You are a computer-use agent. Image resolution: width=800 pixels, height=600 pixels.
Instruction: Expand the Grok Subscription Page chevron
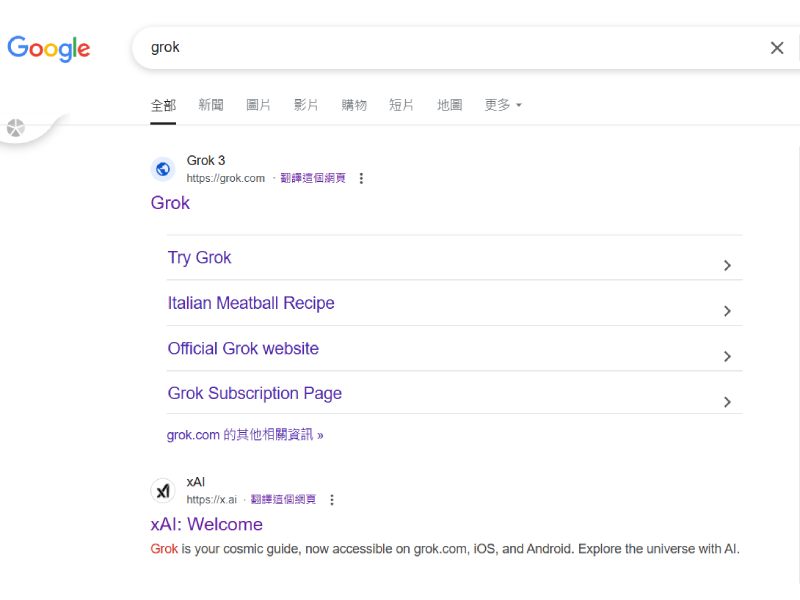(x=728, y=402)
